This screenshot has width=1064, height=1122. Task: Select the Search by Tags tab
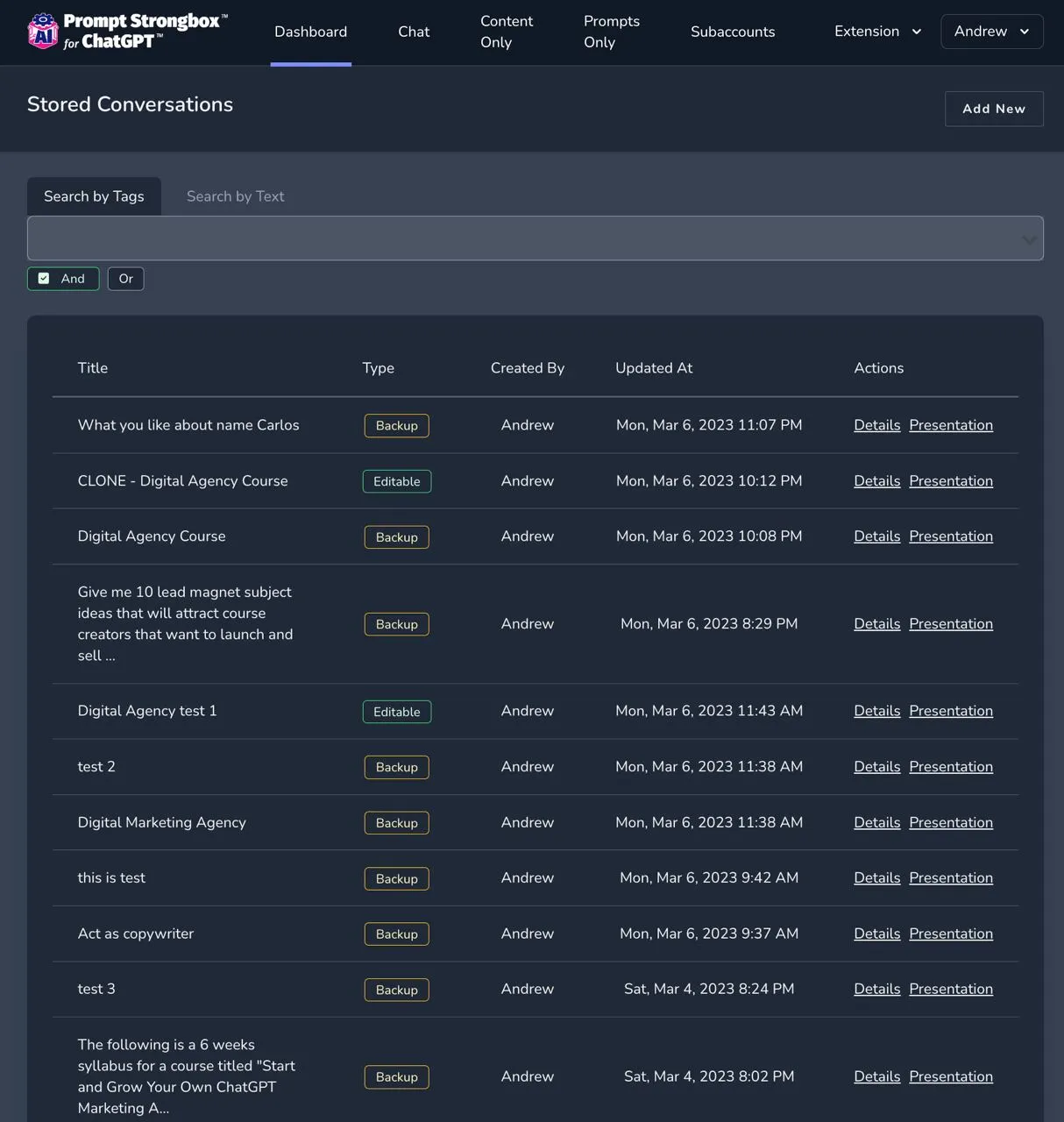coord(94,196)
